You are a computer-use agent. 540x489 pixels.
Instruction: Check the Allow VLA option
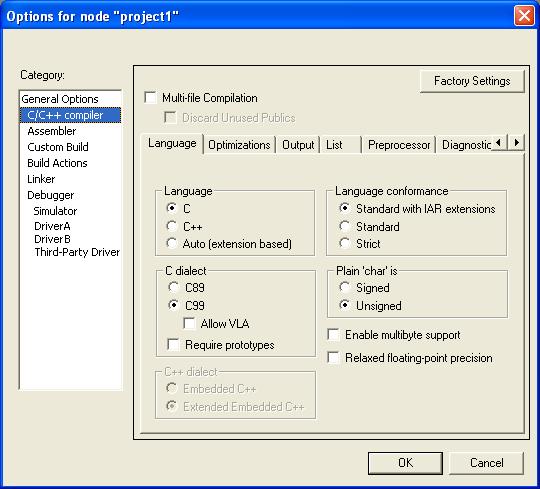(189, 324)
